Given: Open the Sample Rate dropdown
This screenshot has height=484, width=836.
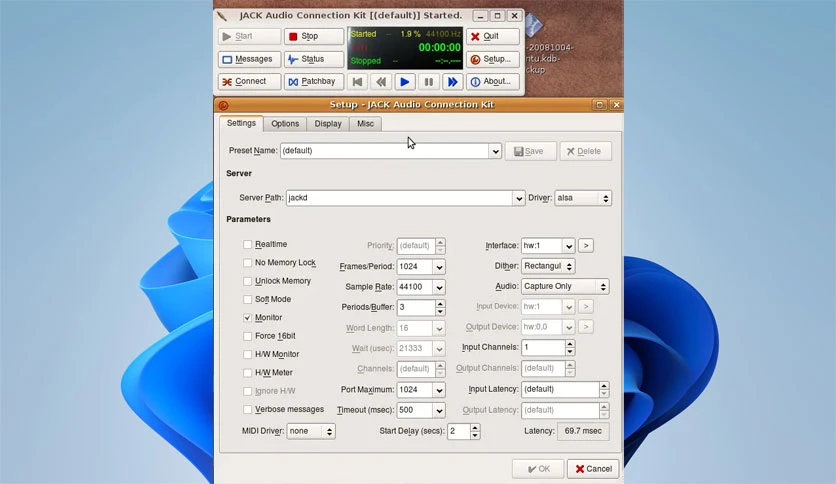Looking at the screenshot, I should [439, 287].
